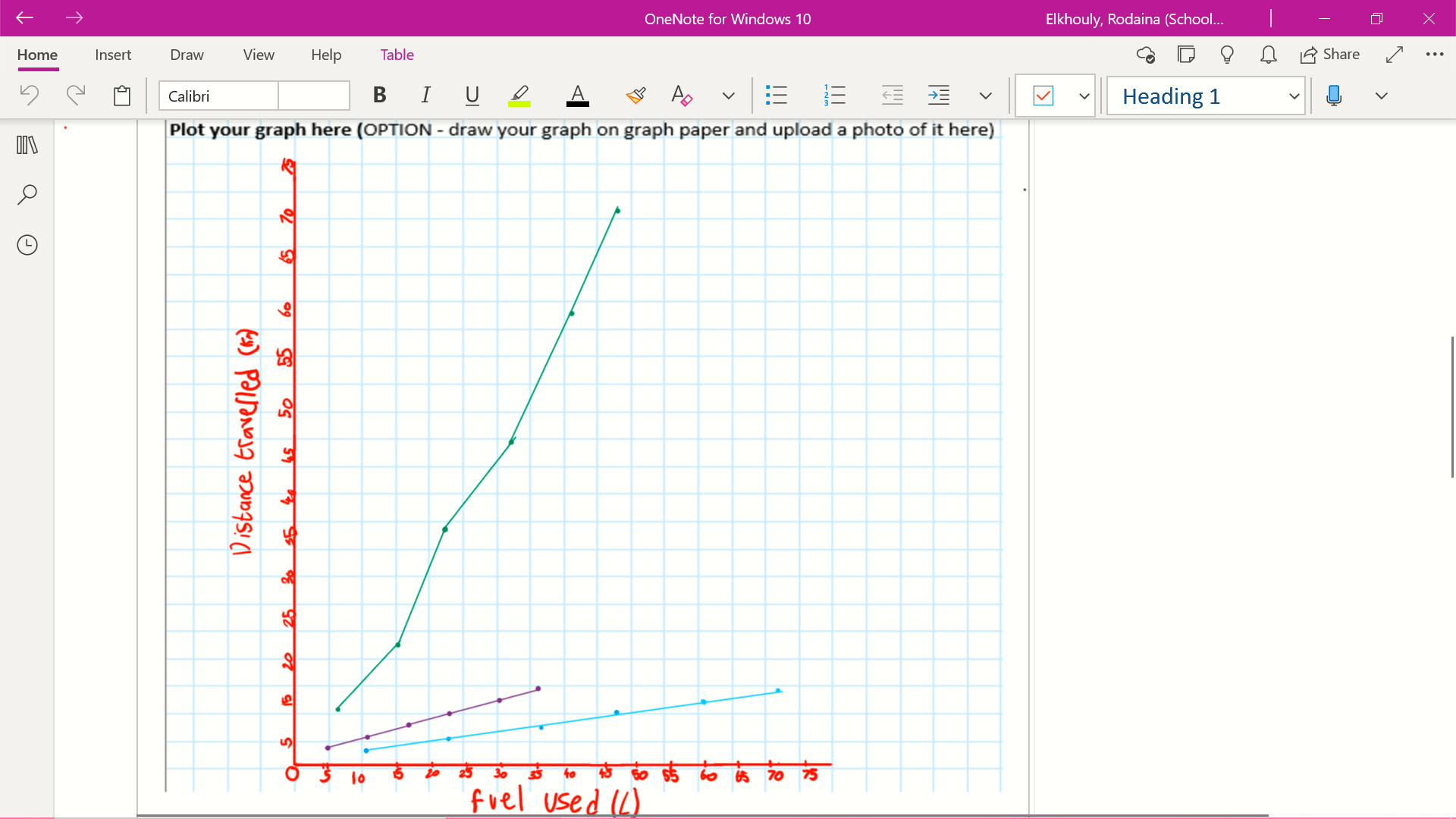Redo the last action
This screenshot has height=819, width=1456.
pyautogui.click(x=75, y=96)
